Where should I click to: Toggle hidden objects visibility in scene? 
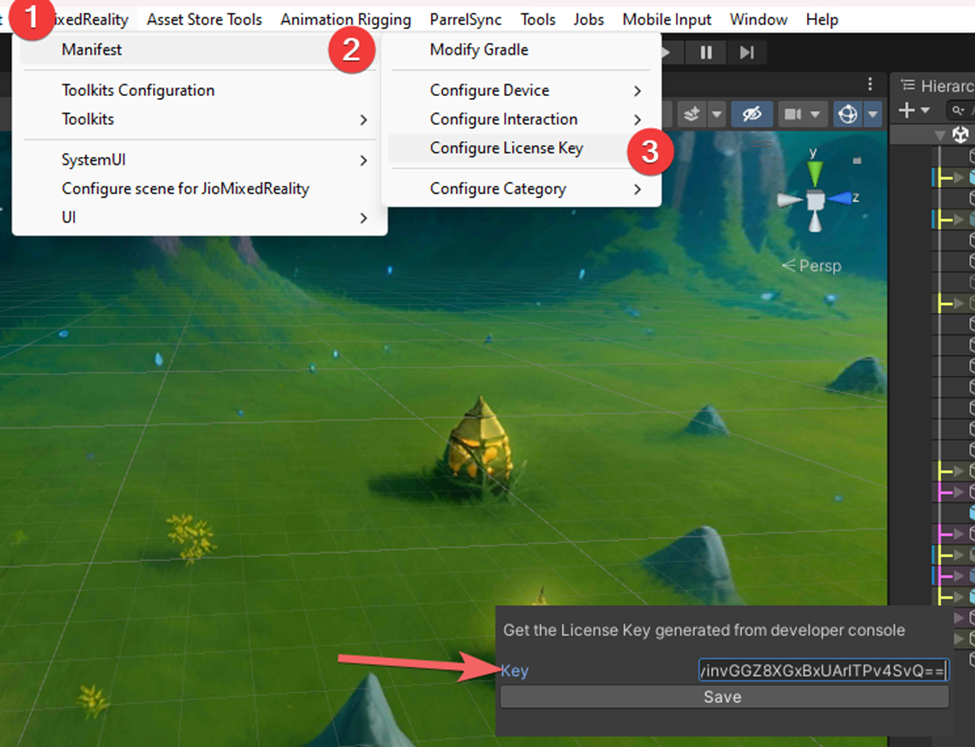752,114
